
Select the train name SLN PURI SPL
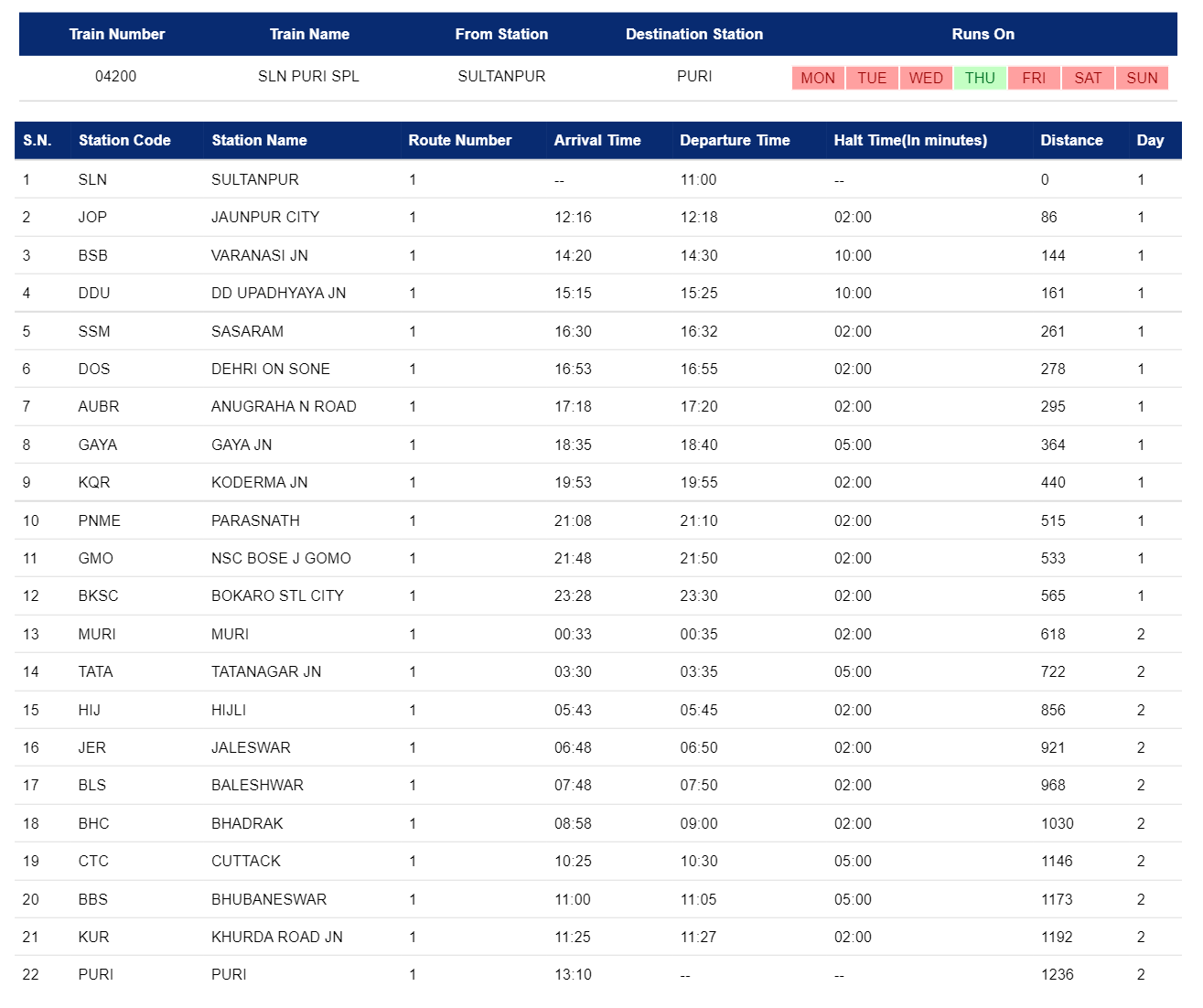point(308,76)
